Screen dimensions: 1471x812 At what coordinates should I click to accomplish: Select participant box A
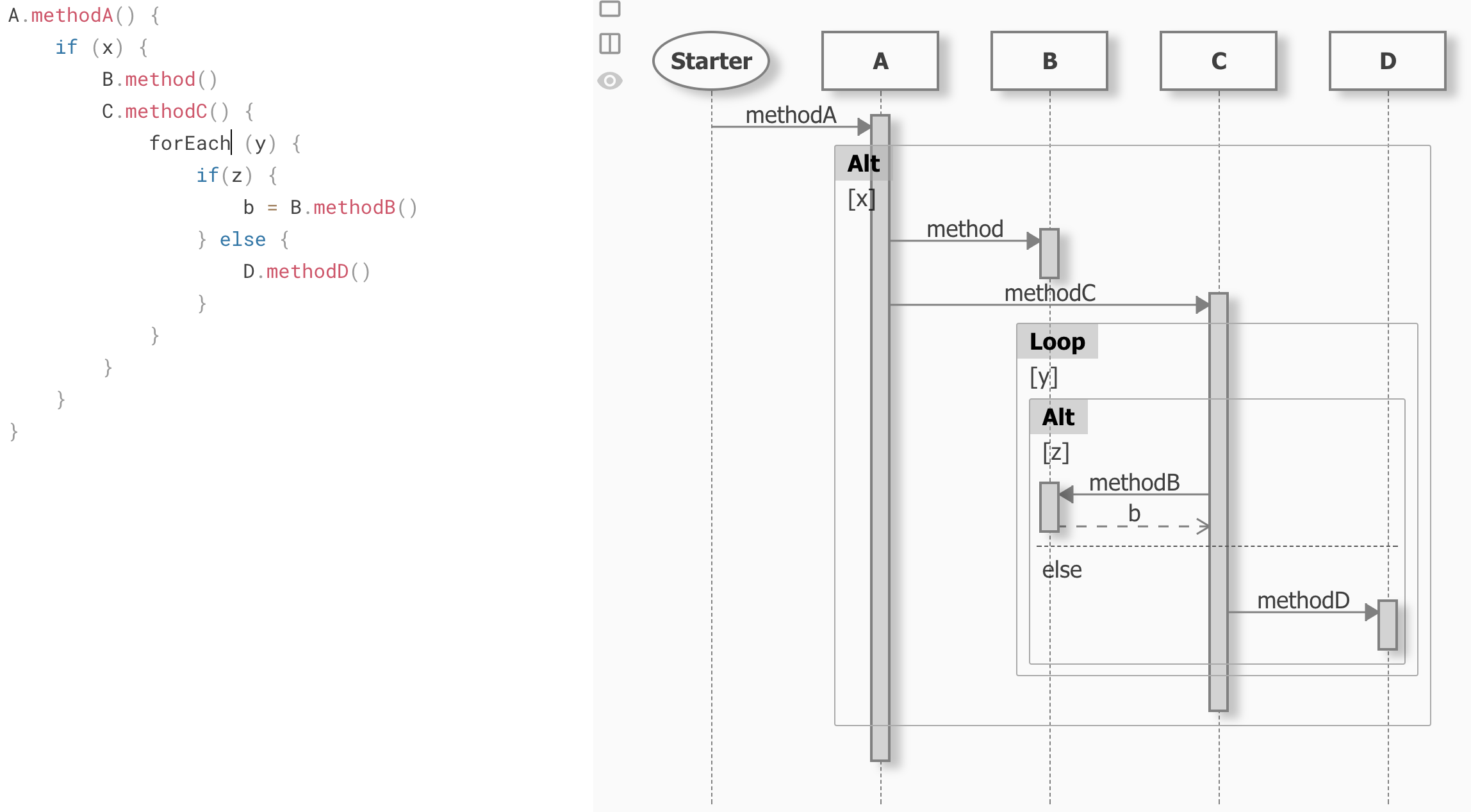[x=880, y=61]
